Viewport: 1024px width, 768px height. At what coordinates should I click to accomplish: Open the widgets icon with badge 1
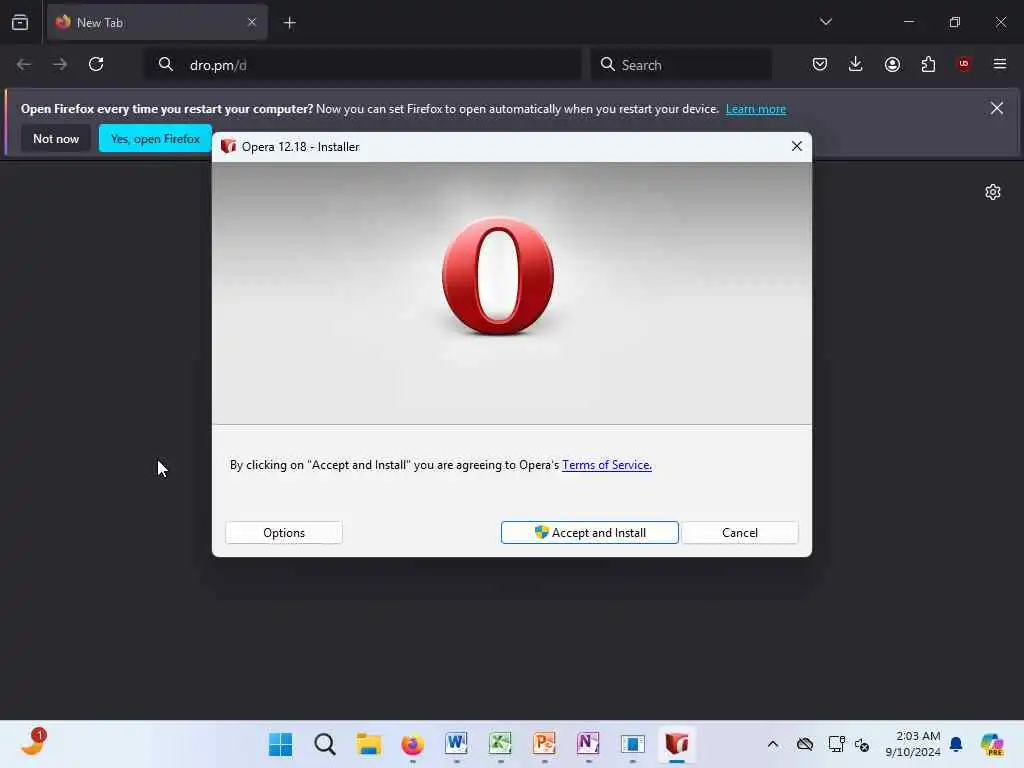pos(33,743)
